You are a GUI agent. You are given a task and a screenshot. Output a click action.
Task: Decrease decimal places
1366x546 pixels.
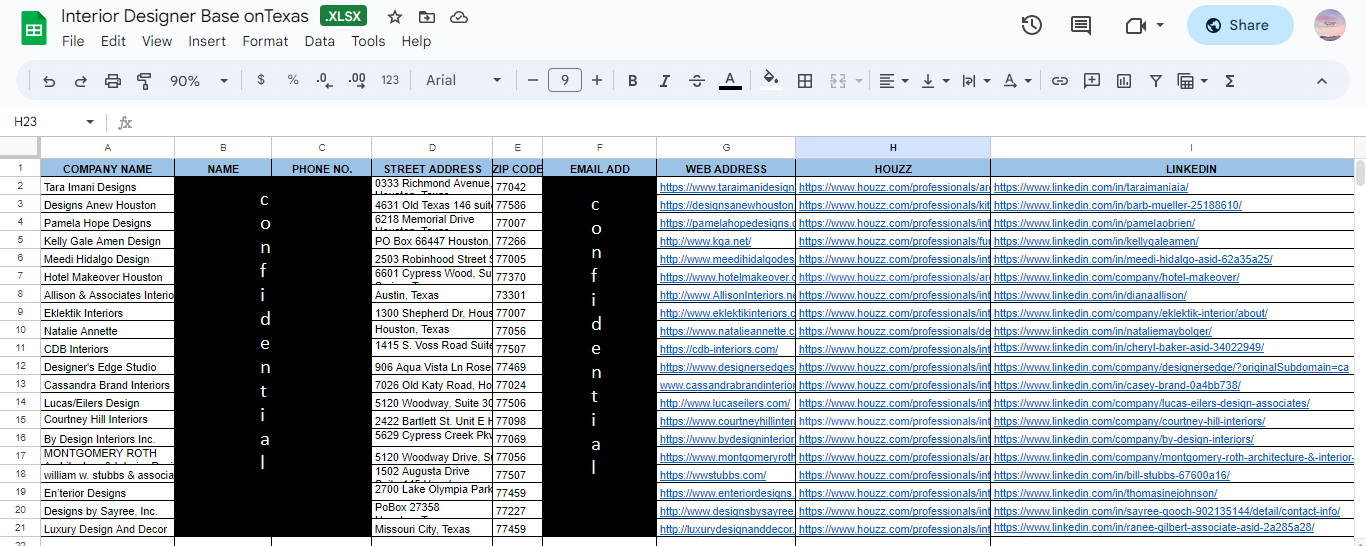pyautogui.click(x=324, y=80)
